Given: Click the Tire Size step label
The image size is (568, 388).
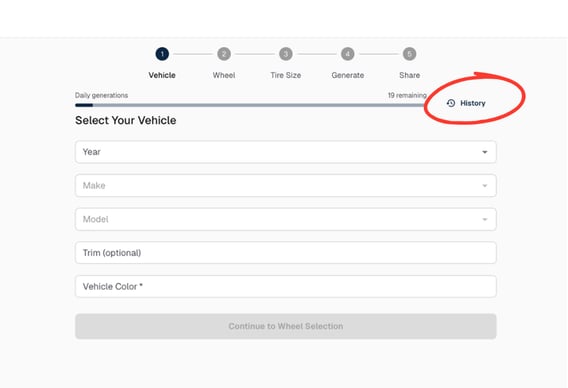Looking at the screenshot, I should 286,75.
